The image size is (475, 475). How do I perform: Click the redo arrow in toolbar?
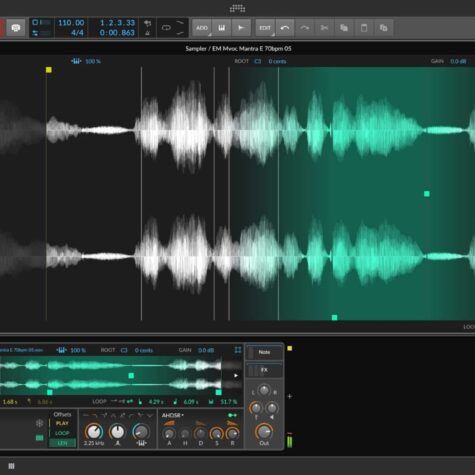[x=304, y=28]
